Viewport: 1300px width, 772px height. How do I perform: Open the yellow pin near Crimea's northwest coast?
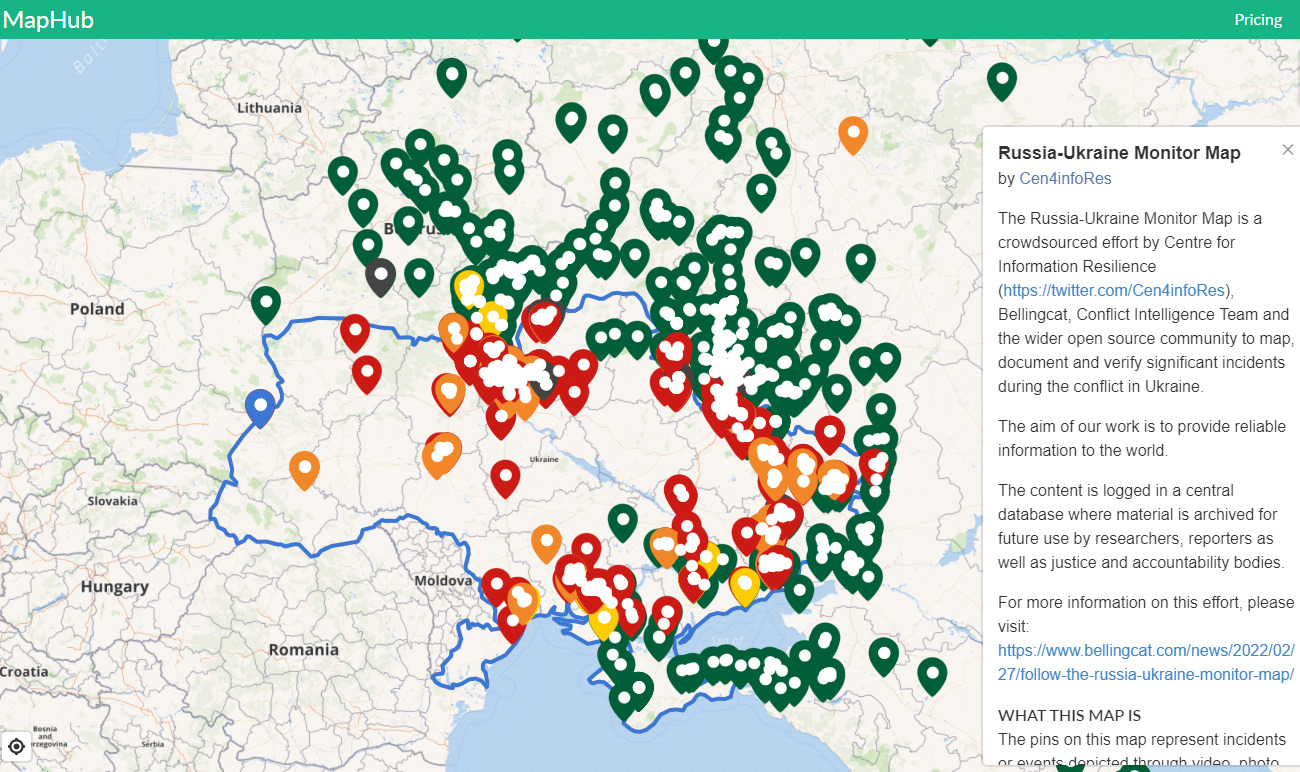click(x=603, y=621)
